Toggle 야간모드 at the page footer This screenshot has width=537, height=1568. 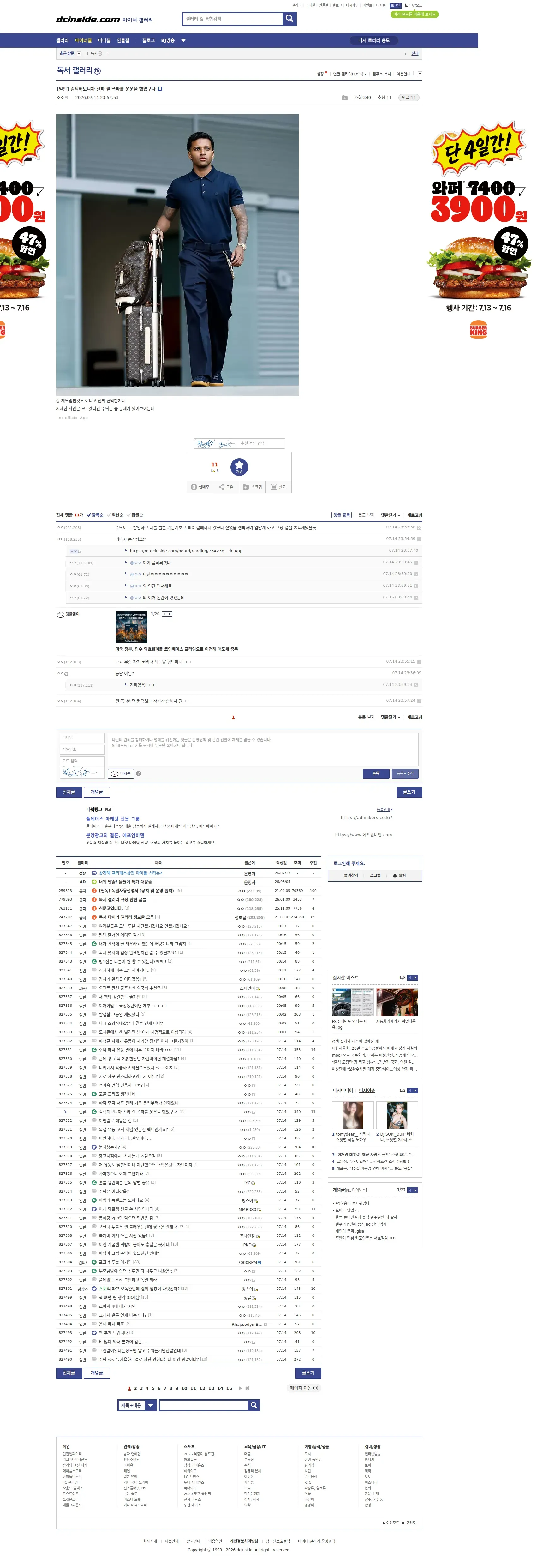click(x=391, y=1522)
